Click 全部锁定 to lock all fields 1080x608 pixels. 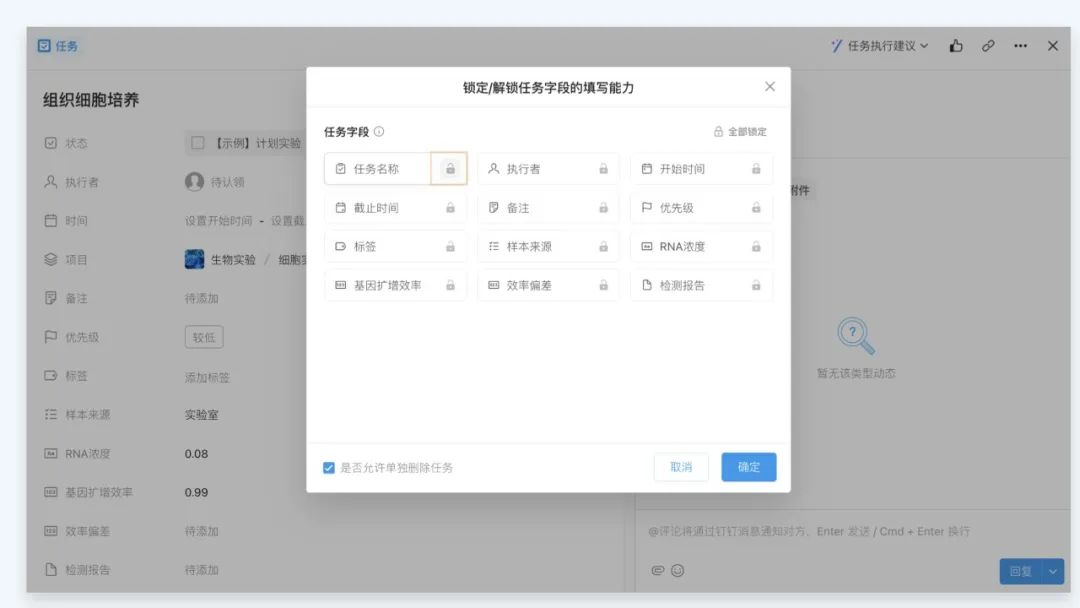tap(740, 132)
